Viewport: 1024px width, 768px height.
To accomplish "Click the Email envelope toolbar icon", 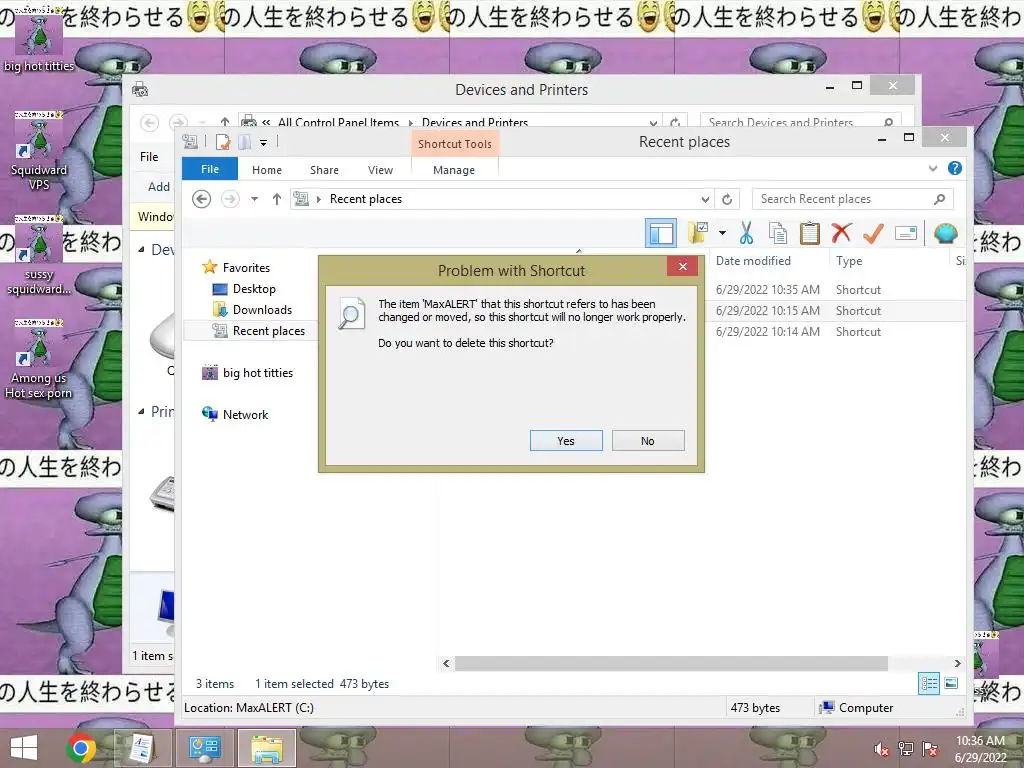I will pyautogui.click(x=906, y=233).
